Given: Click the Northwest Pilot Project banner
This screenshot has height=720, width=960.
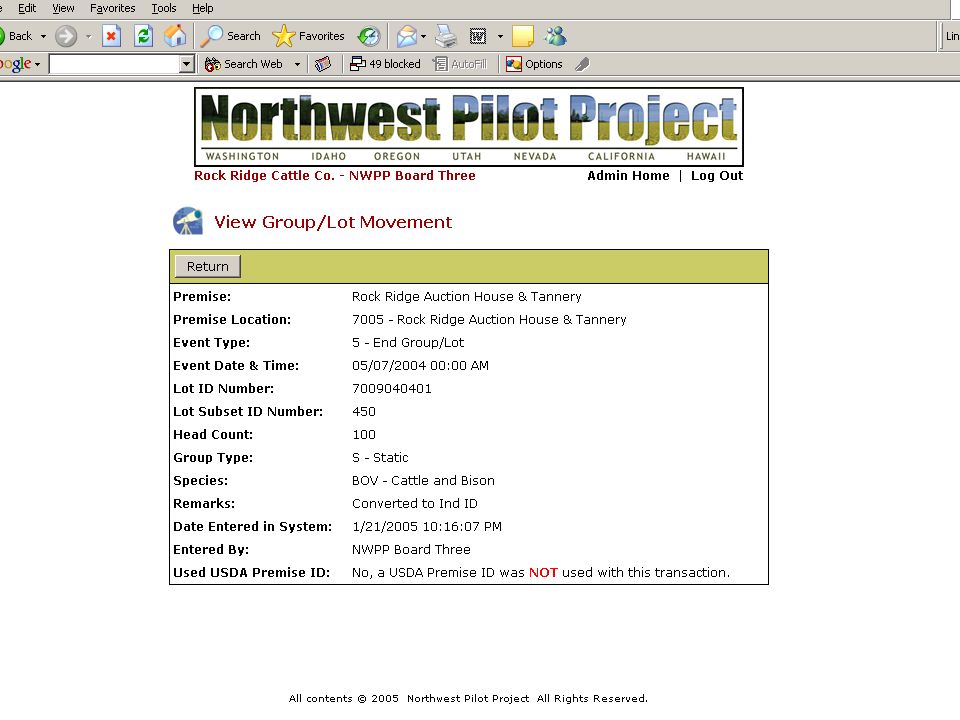Looking at the screenshot, I should [x=469, y=127].
